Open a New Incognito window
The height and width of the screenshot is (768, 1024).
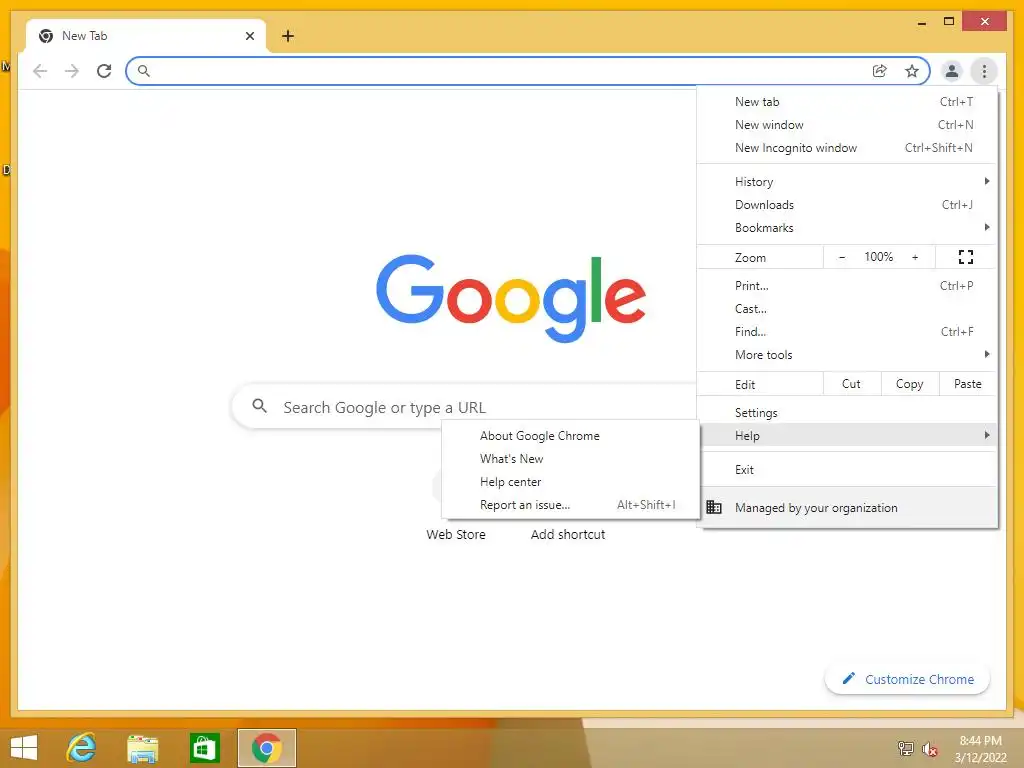click(x=847, y=148)
